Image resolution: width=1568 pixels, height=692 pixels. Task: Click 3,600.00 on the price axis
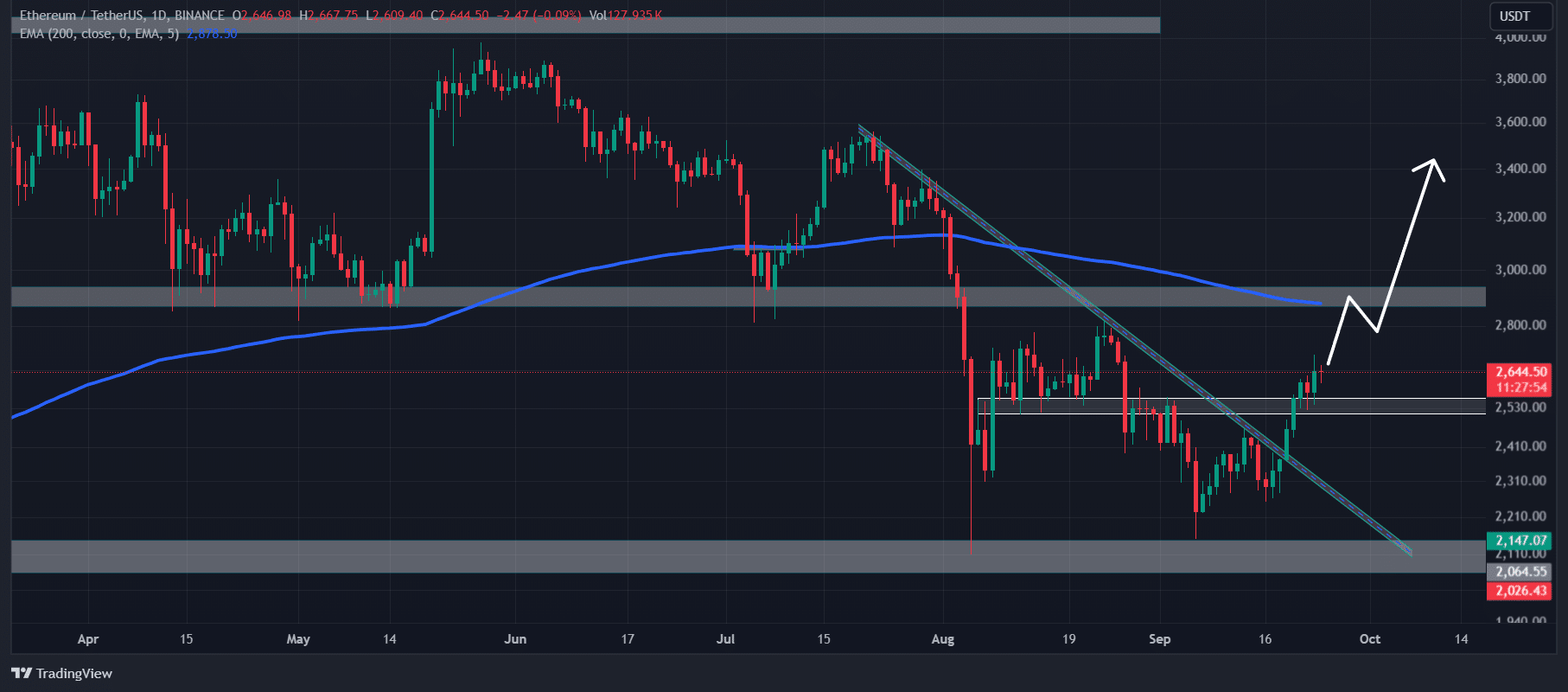[1520, 122]
